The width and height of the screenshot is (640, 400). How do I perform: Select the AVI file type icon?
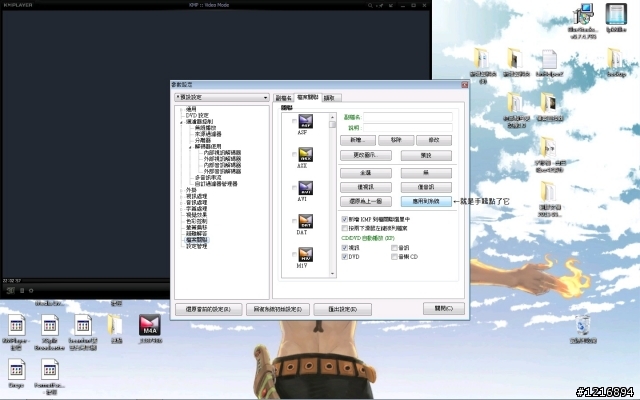[x=305, y=188]
